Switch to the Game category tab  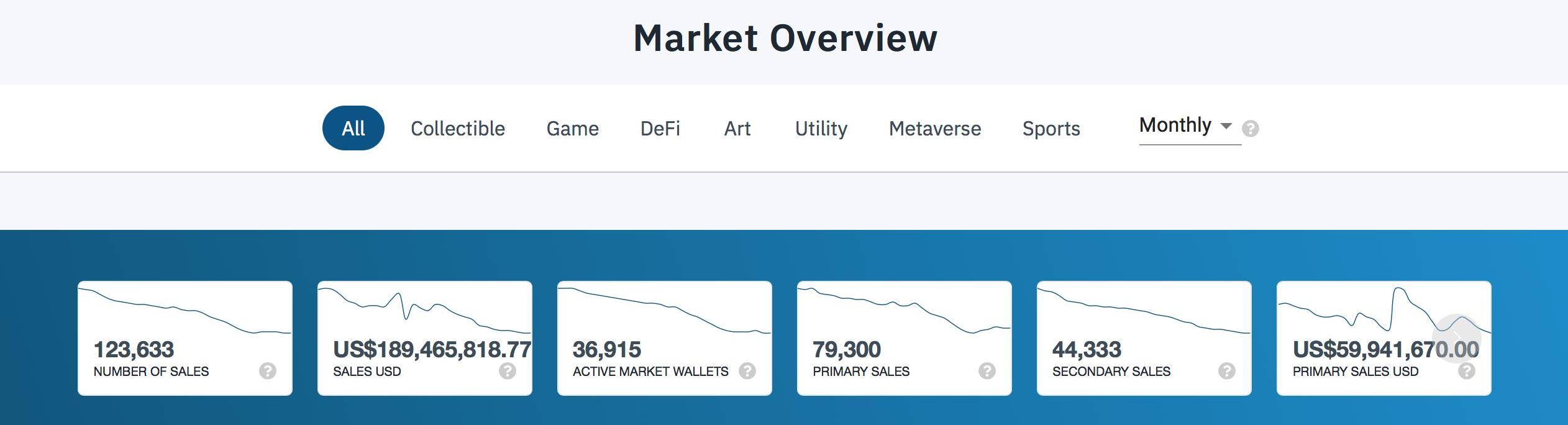coord(572,129)
